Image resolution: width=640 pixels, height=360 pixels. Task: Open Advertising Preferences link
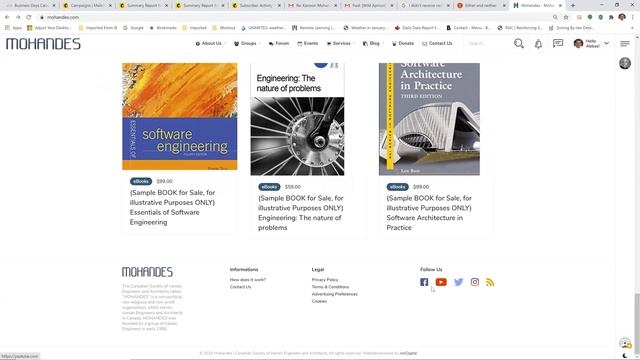335,294
